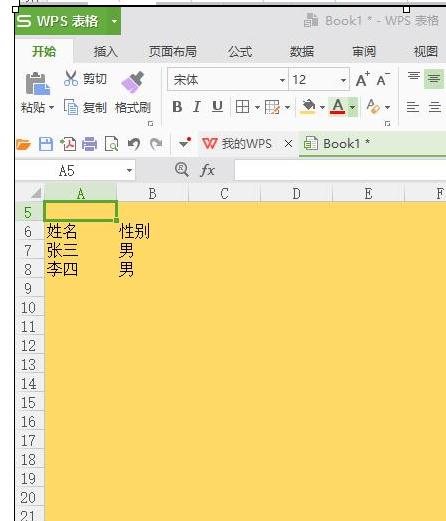Select column D header
The image size is (446, 521).
coord(296,193)
